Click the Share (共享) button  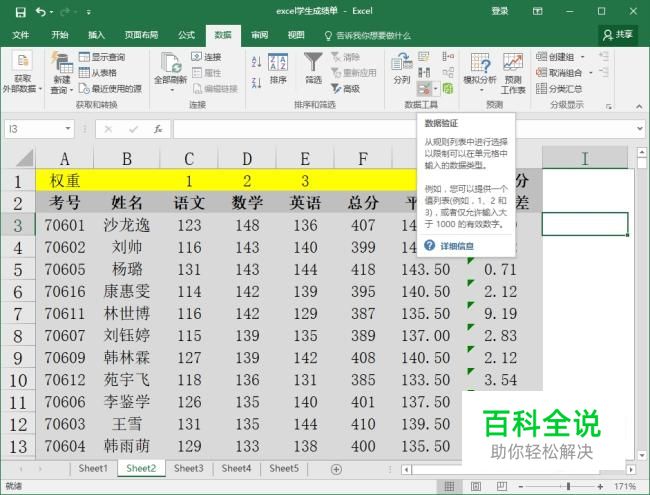(617, 35)
